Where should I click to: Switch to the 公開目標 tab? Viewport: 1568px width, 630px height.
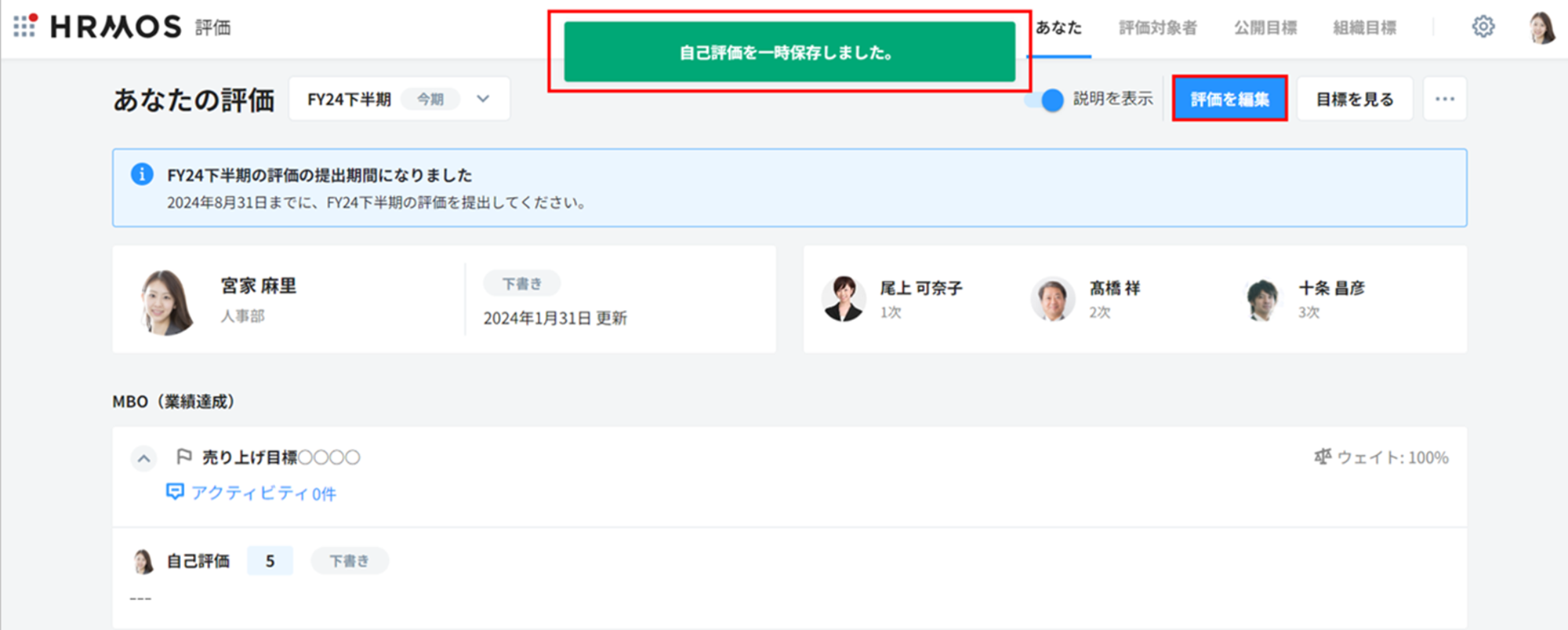coord(1265,28)
